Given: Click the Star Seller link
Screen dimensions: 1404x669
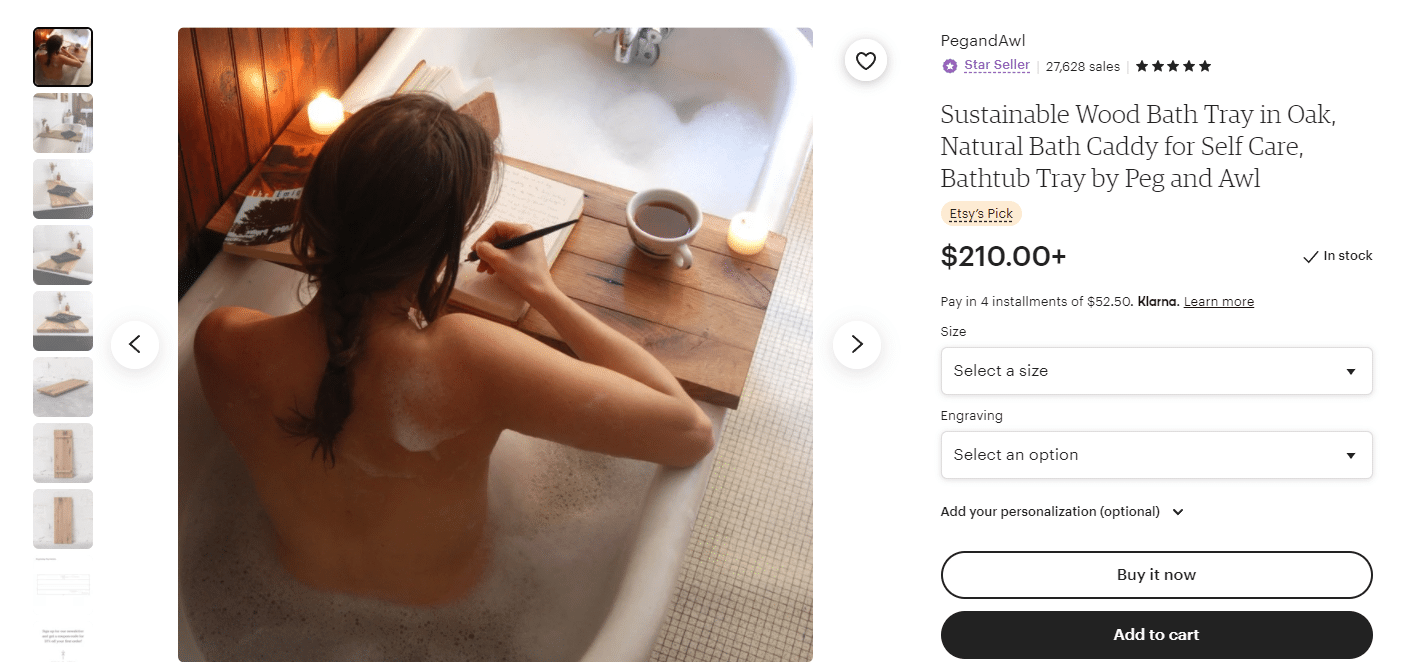Looking at the screenshot, I should pyautogui.click(x=997, y=66).
